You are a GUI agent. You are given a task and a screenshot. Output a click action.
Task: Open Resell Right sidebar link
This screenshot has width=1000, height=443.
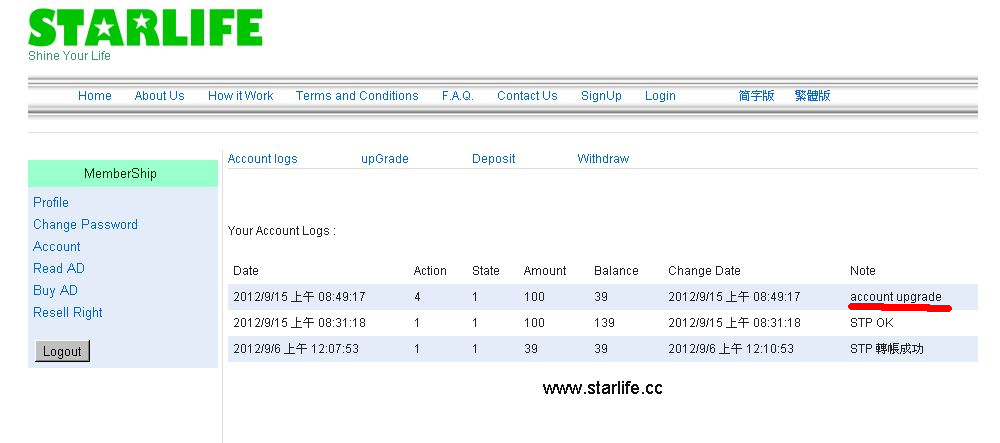tap(68, 313)
